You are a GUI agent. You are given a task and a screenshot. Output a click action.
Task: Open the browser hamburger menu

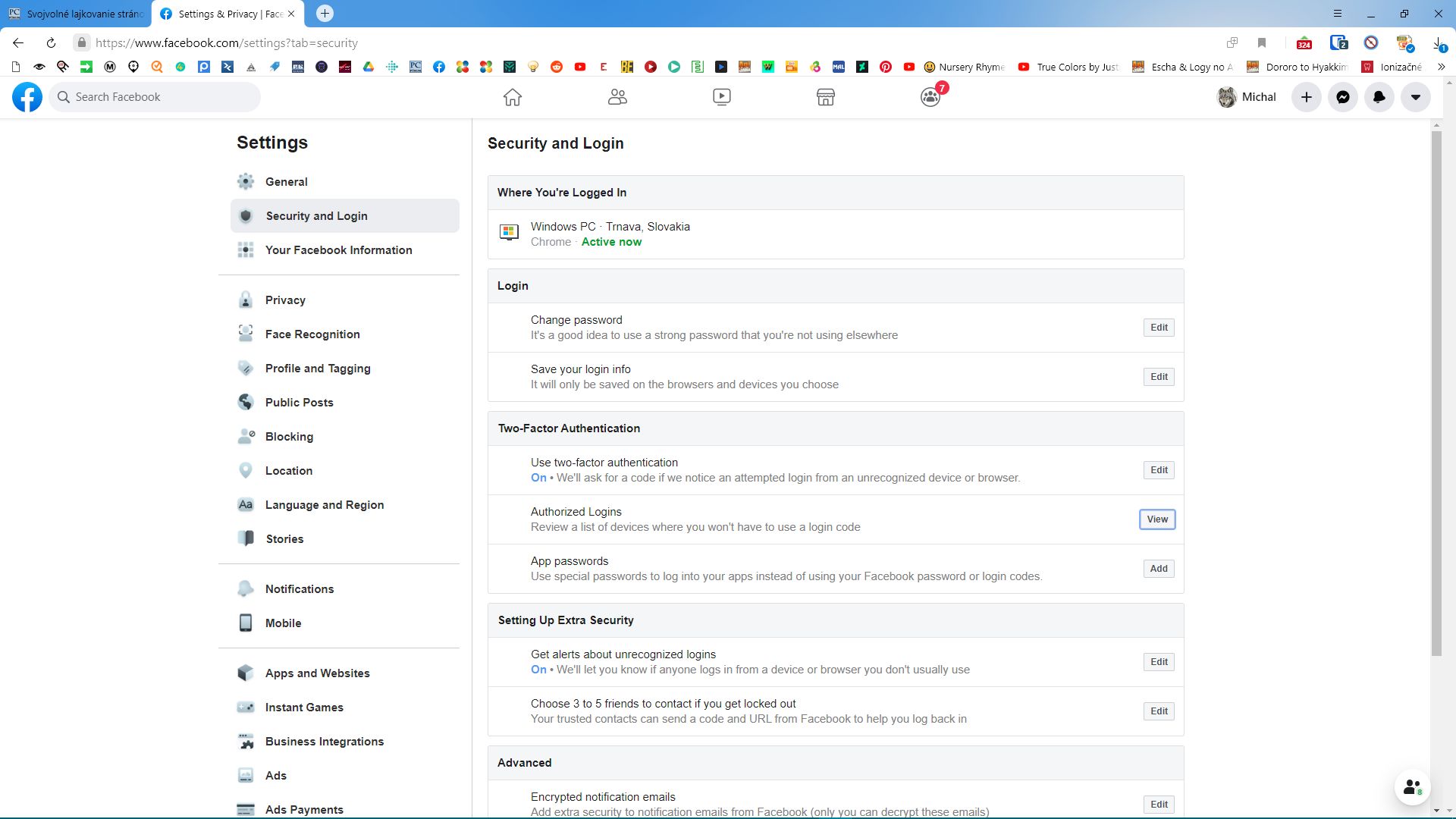pos(1338,14)
